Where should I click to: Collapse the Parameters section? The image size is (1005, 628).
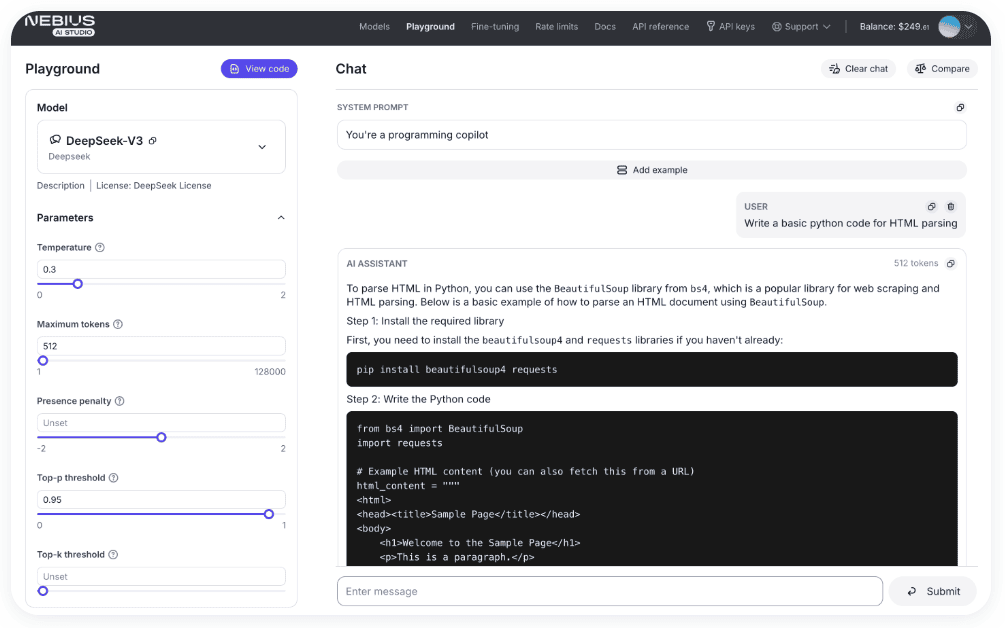281,218
